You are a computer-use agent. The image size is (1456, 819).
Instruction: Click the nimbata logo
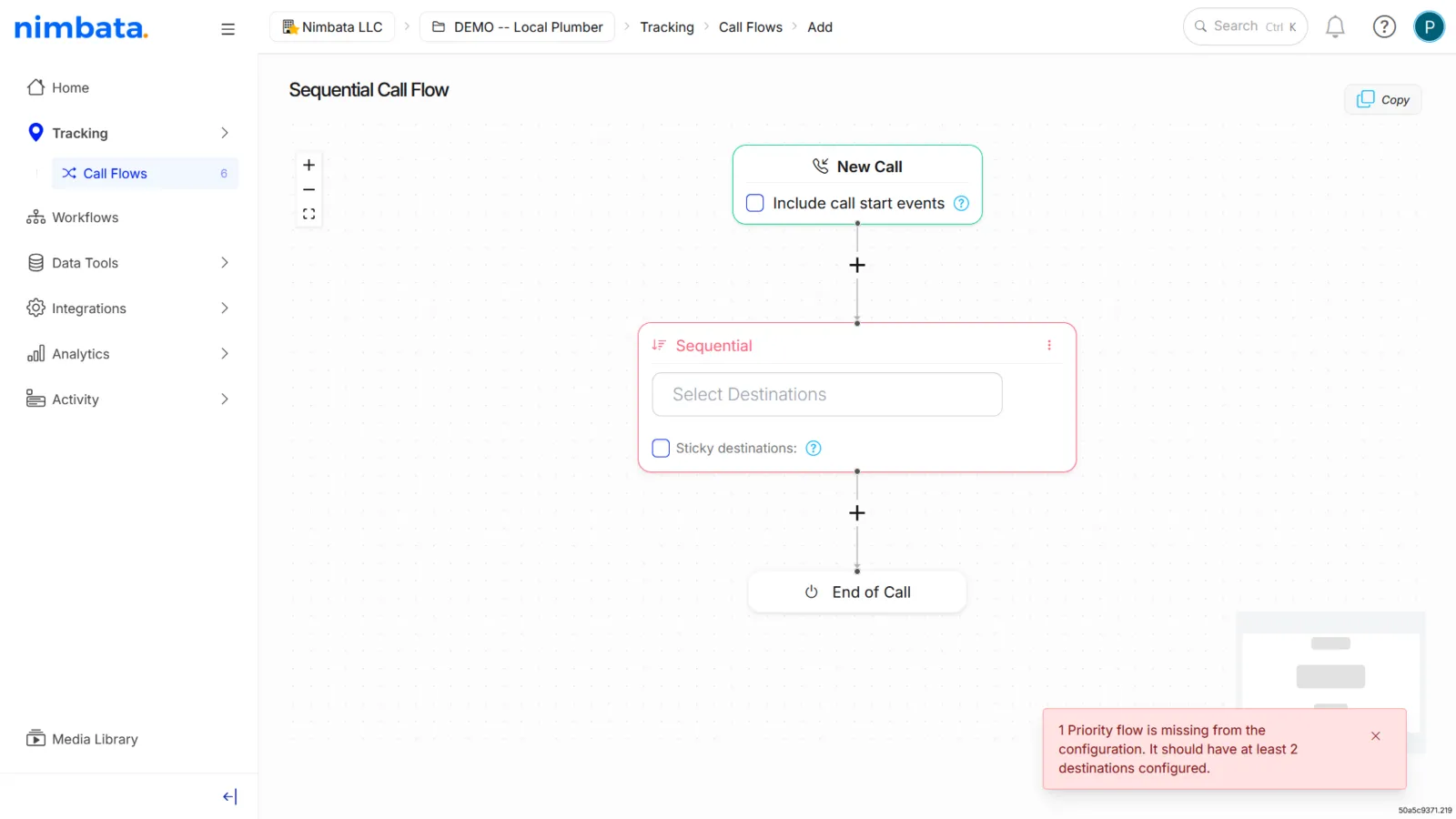pyautogui.click(x=81, y=27)
